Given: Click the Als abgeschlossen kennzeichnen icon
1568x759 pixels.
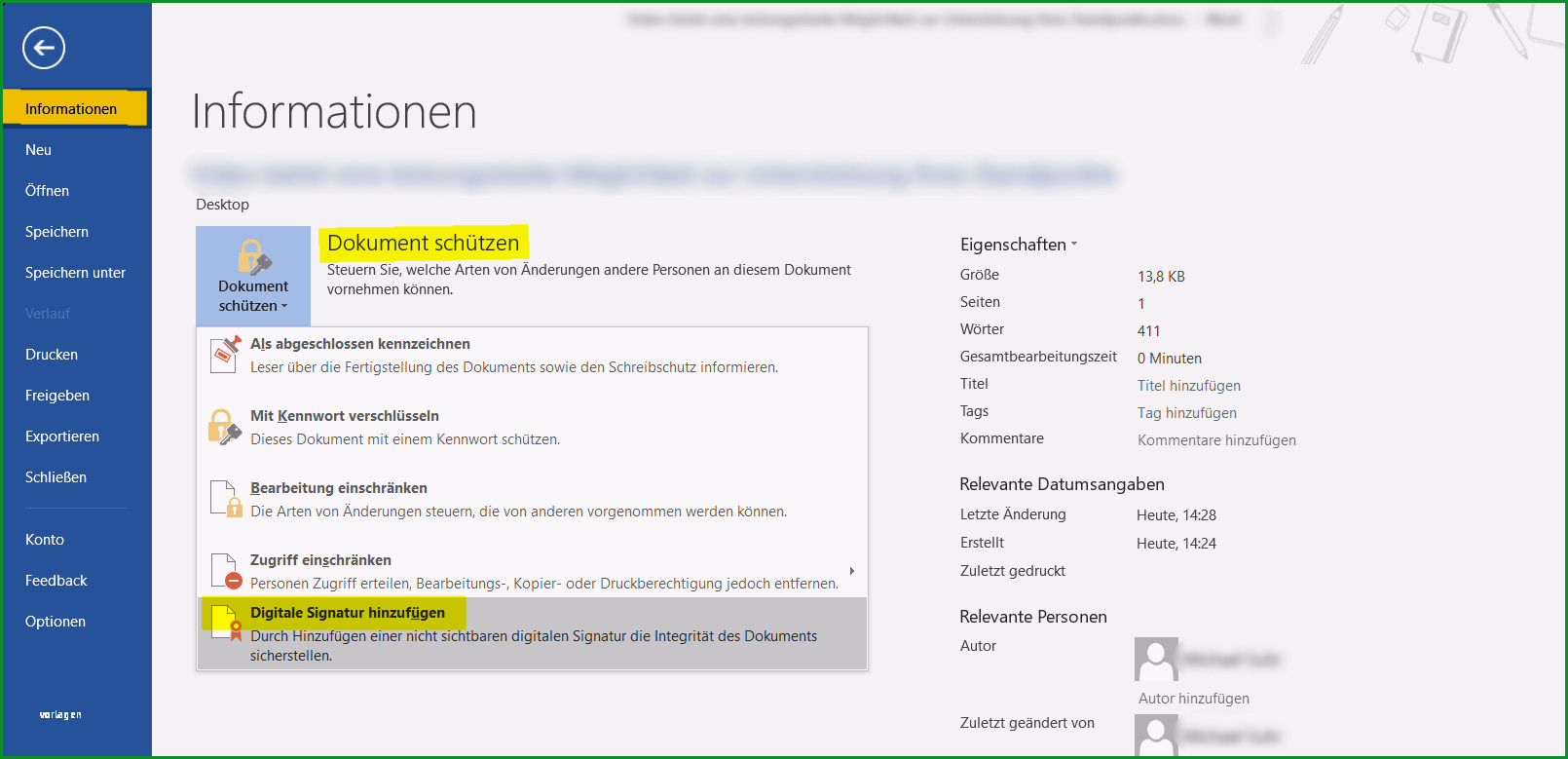Looking at the screenshot, I should (x=226, y=355).
